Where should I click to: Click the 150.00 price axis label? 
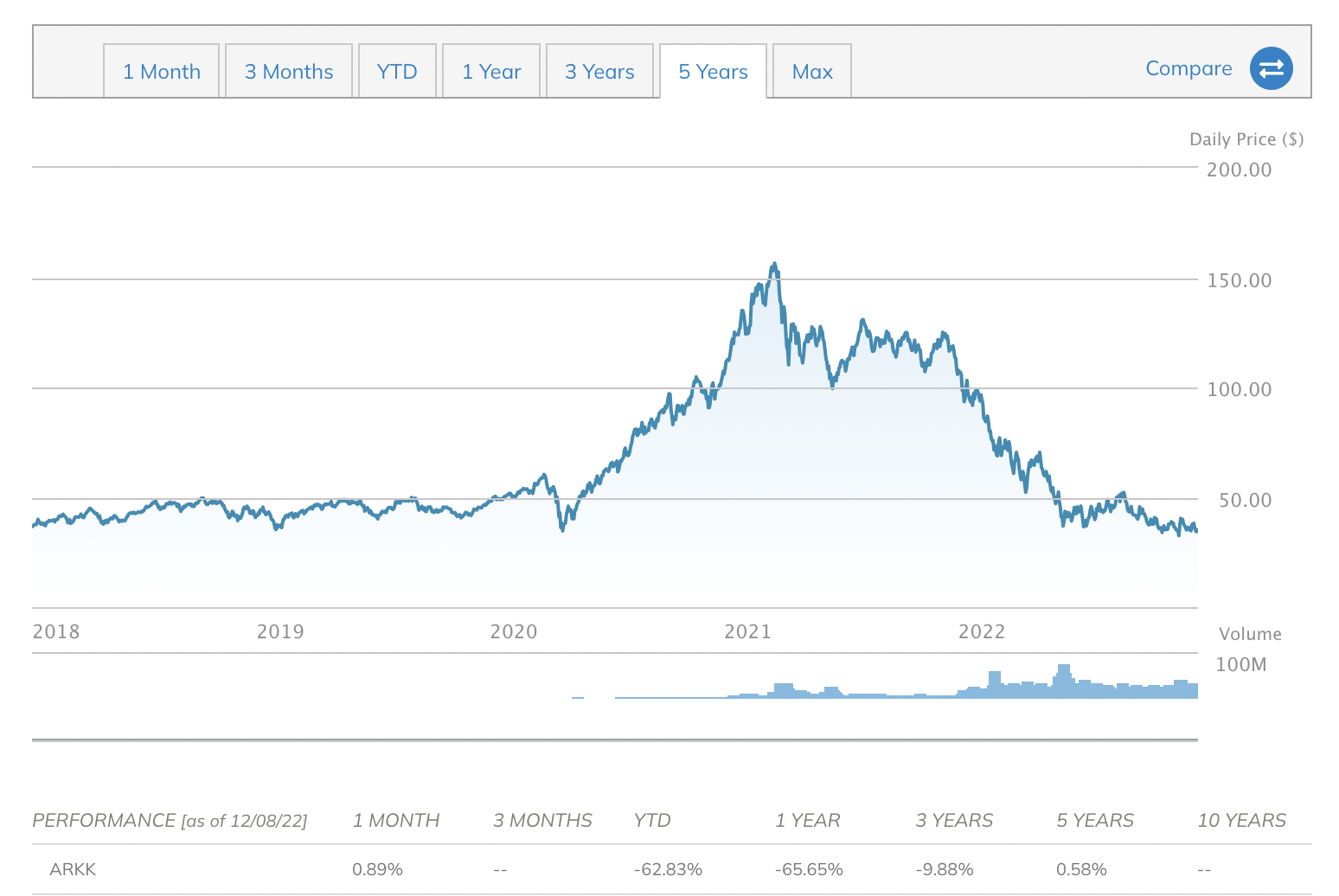click(1240, 280)
